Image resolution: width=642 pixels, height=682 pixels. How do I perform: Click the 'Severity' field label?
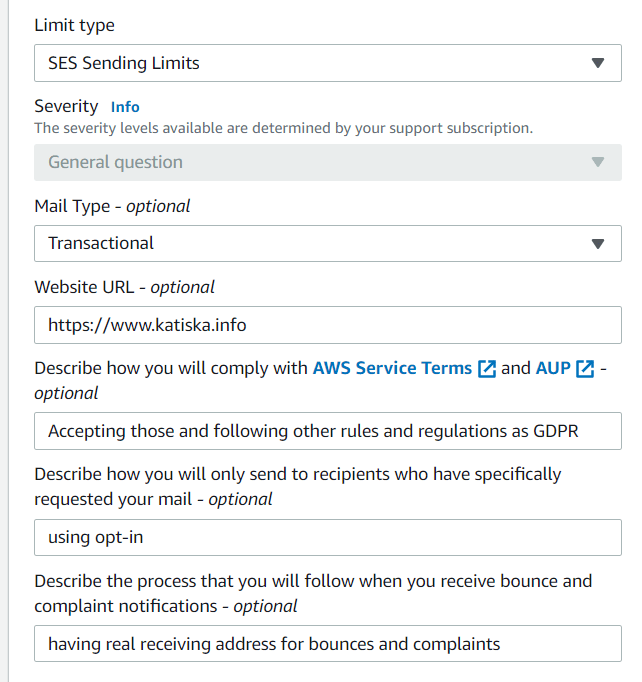click(x=66, y=106)
